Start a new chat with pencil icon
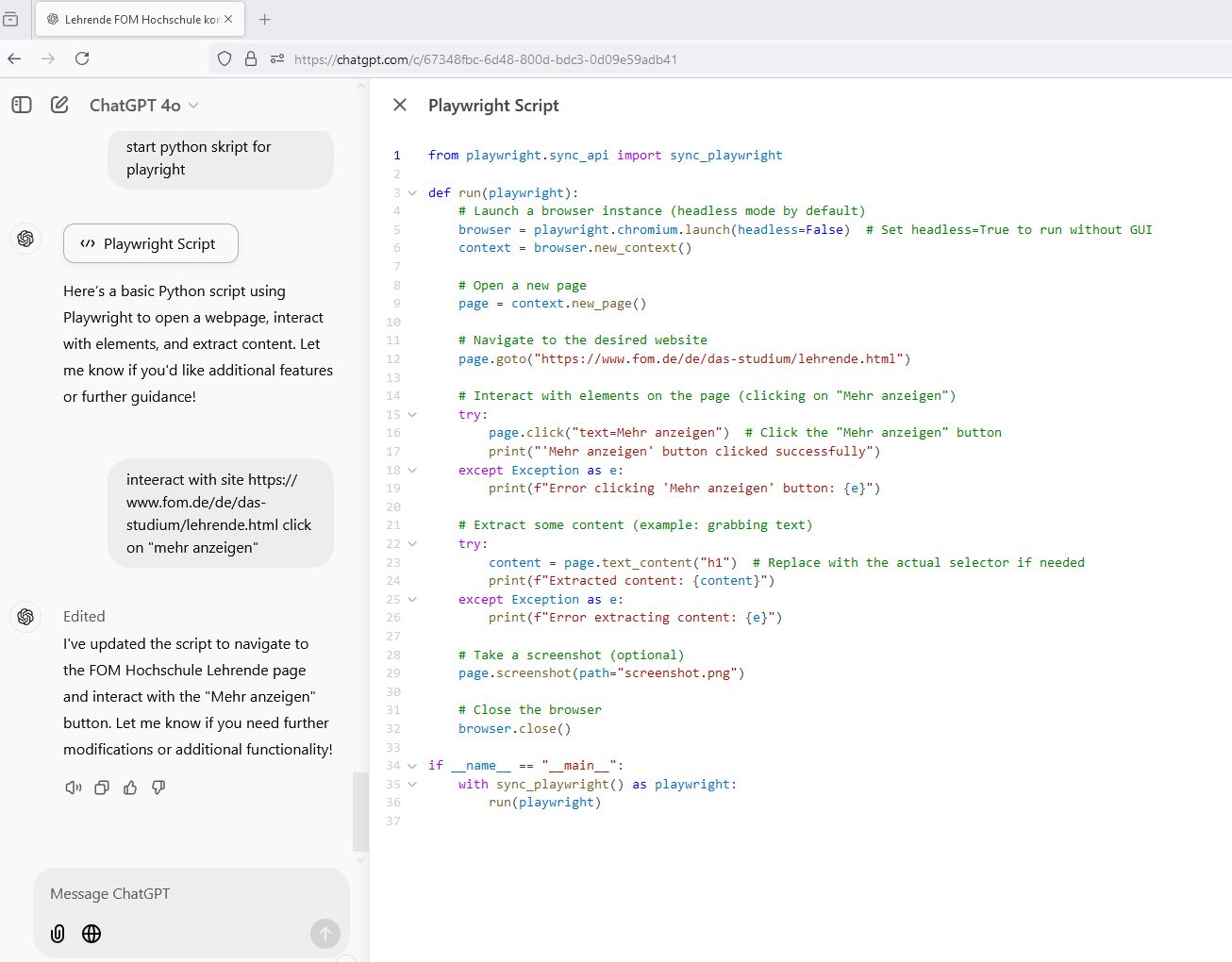The width and height of the screenshot is (1232, 962). 59,105
